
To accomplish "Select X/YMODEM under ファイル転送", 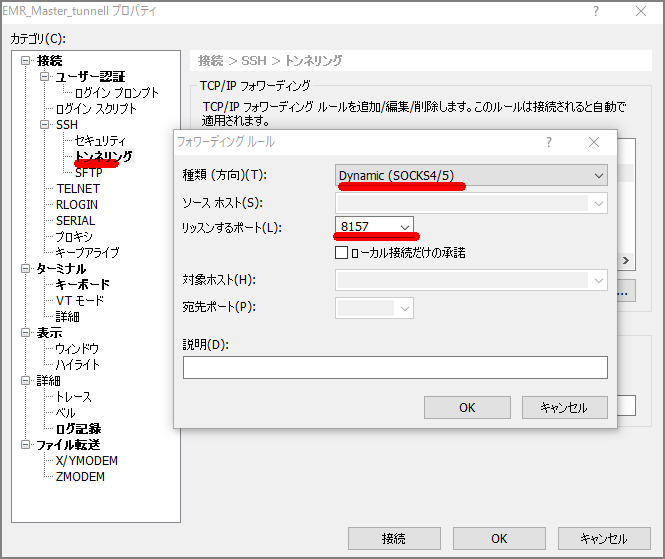I will coord(86,461).
